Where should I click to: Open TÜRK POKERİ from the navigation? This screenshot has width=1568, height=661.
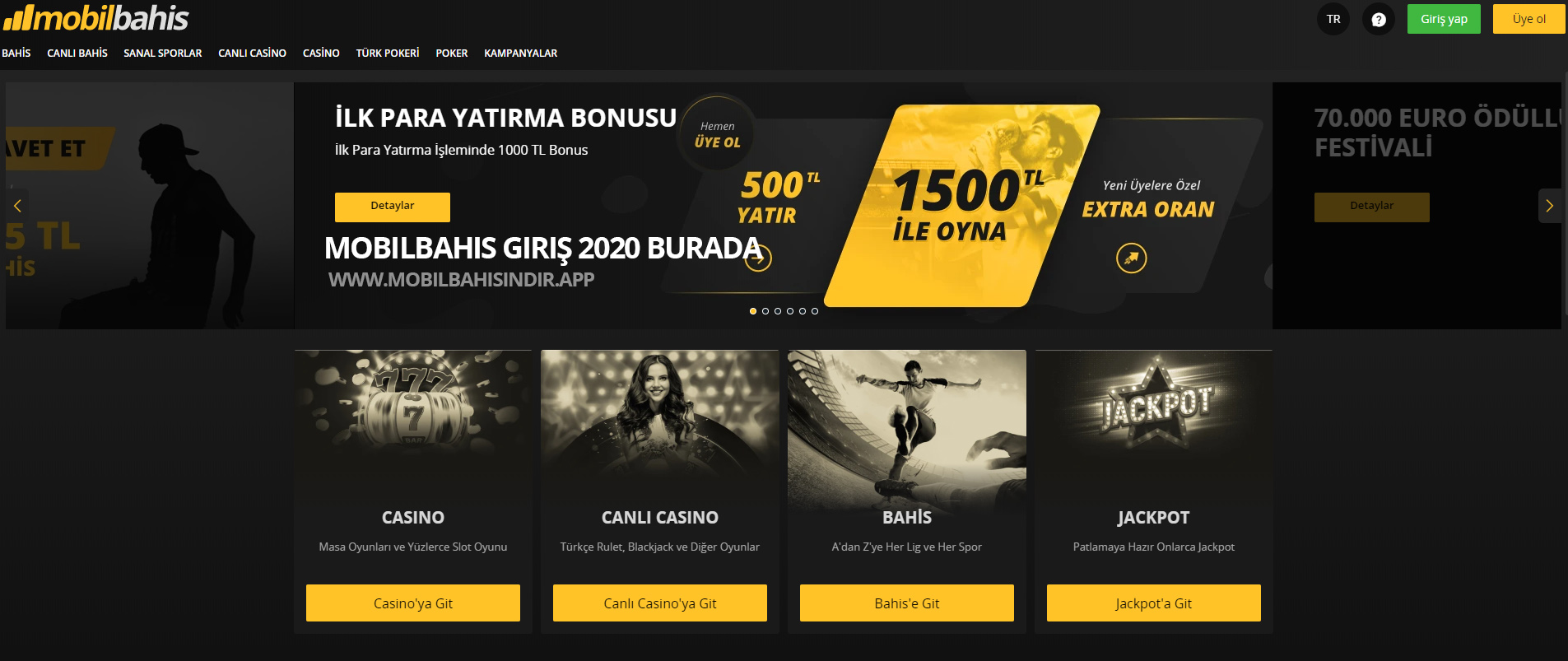click(388, 53)
